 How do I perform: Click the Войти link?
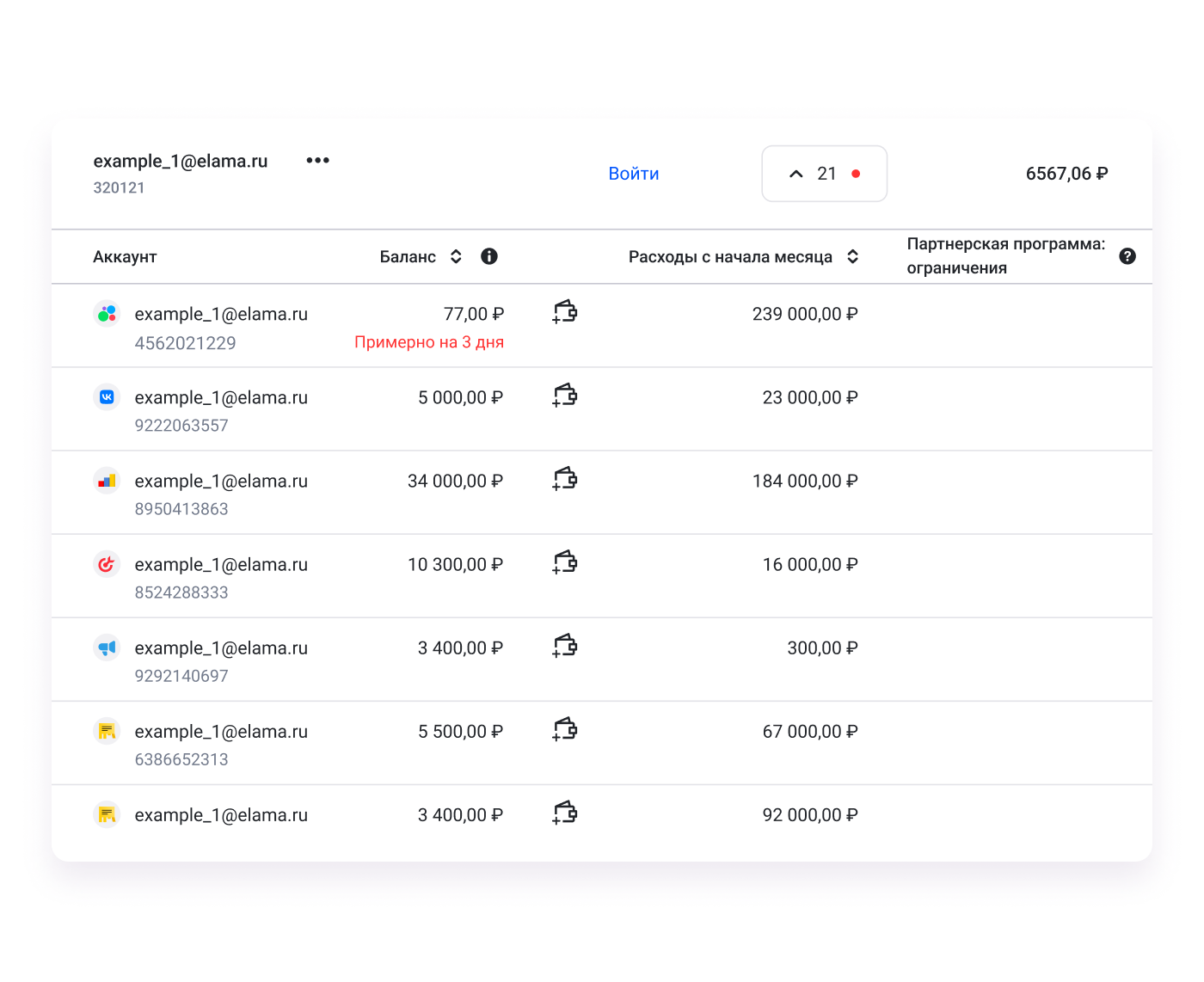634,174
